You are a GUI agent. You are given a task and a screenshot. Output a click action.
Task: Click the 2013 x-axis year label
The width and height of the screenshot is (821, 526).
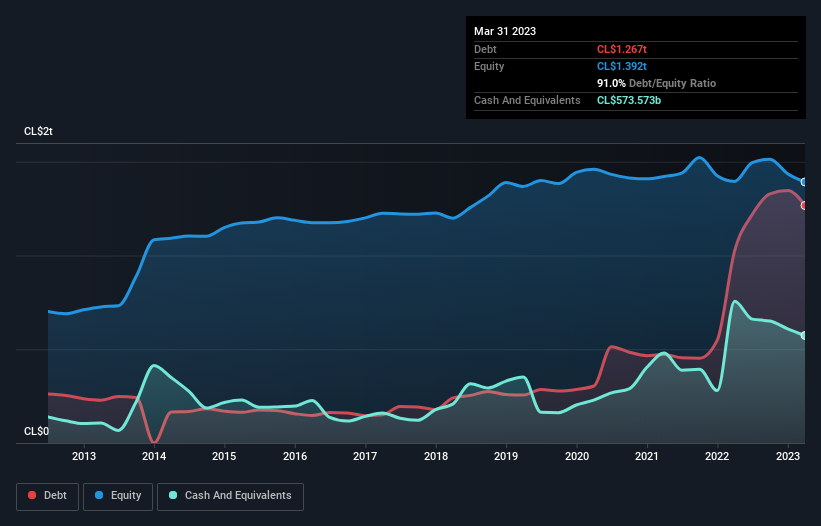[x=84, y=457]
